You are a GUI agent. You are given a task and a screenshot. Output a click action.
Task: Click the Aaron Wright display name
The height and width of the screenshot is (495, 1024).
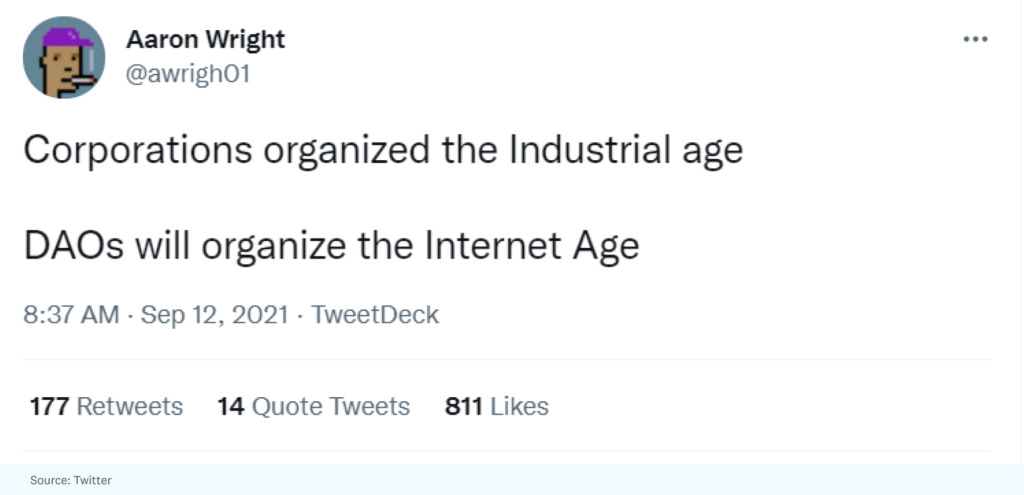[x=205, y=39]
